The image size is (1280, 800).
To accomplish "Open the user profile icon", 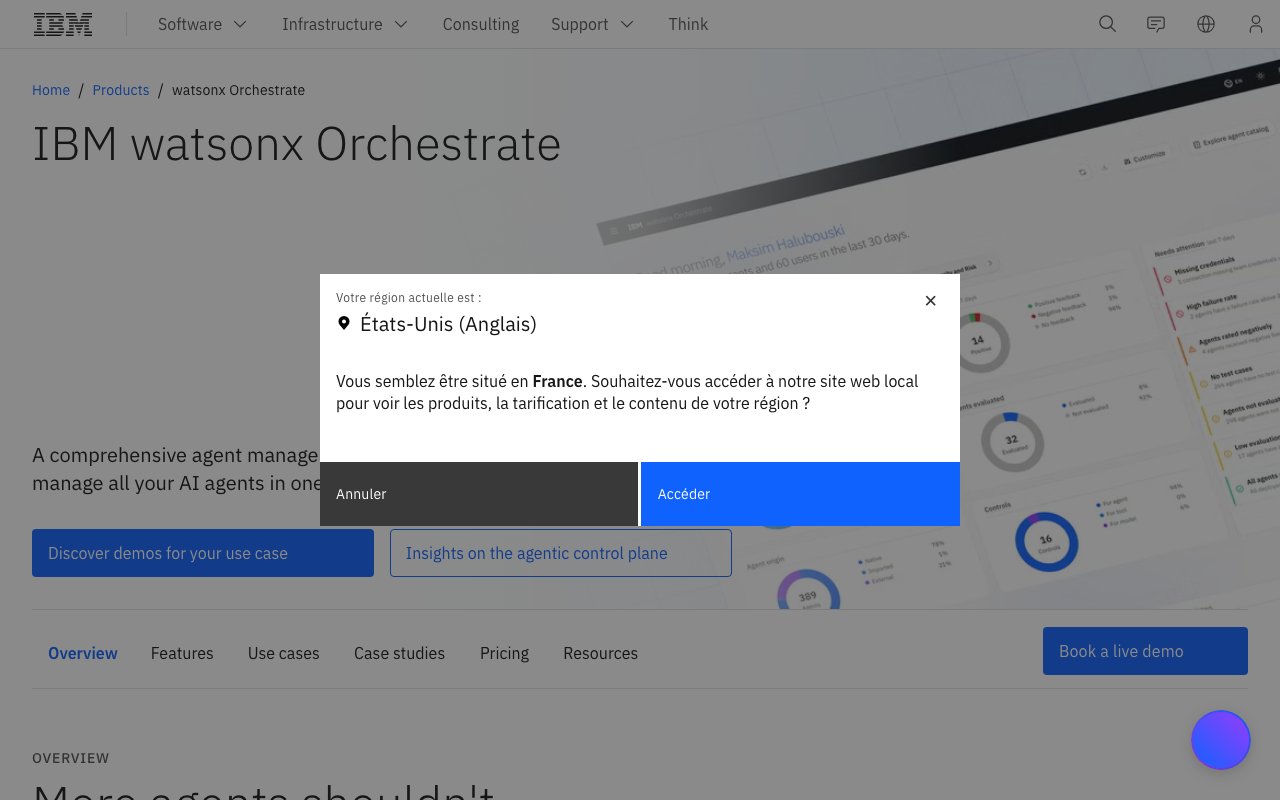I will click(x=1256, y=24).
